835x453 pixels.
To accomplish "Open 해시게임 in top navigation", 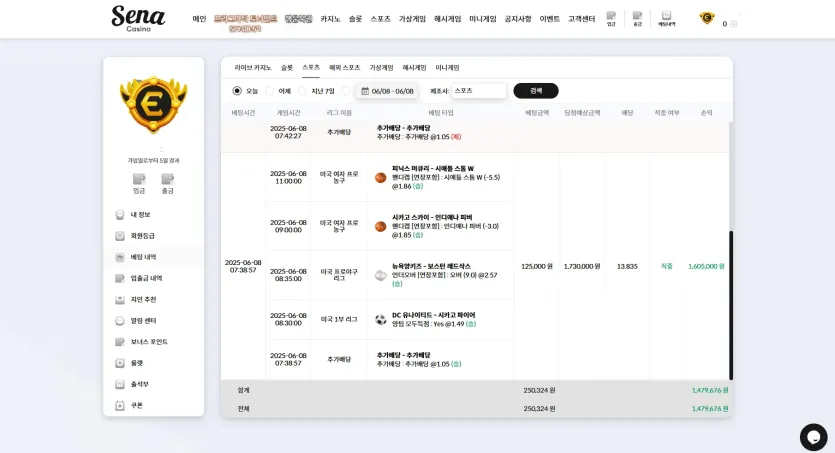I will point(447,19).
